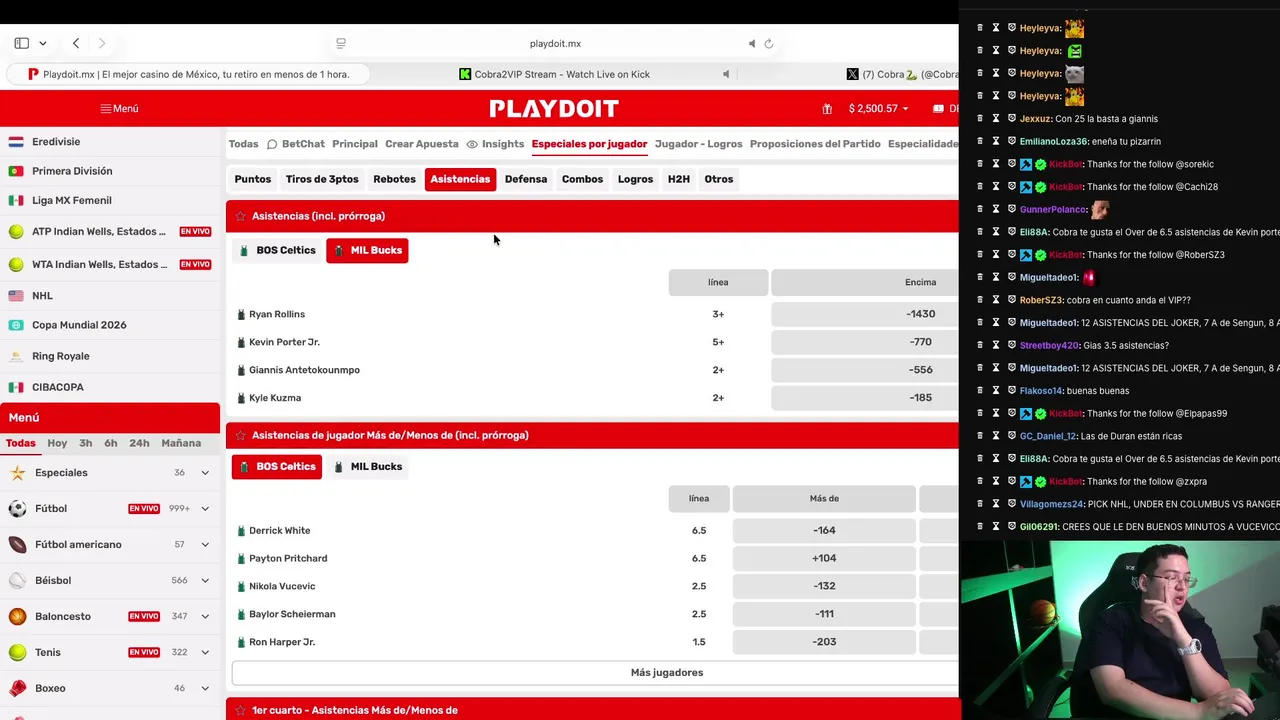Timeout Flakoso14 with the hourglass icon
Image resolution: width=1280 pixels, height=720 pixels.
(x=995, y=390)
